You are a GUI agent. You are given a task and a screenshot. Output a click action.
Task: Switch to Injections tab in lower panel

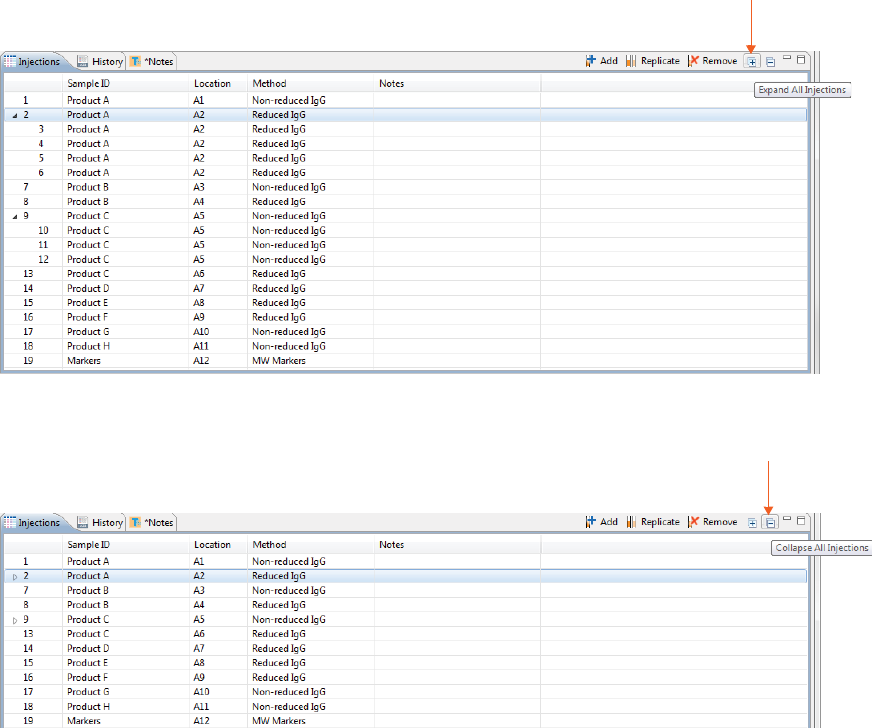[33, 523]
